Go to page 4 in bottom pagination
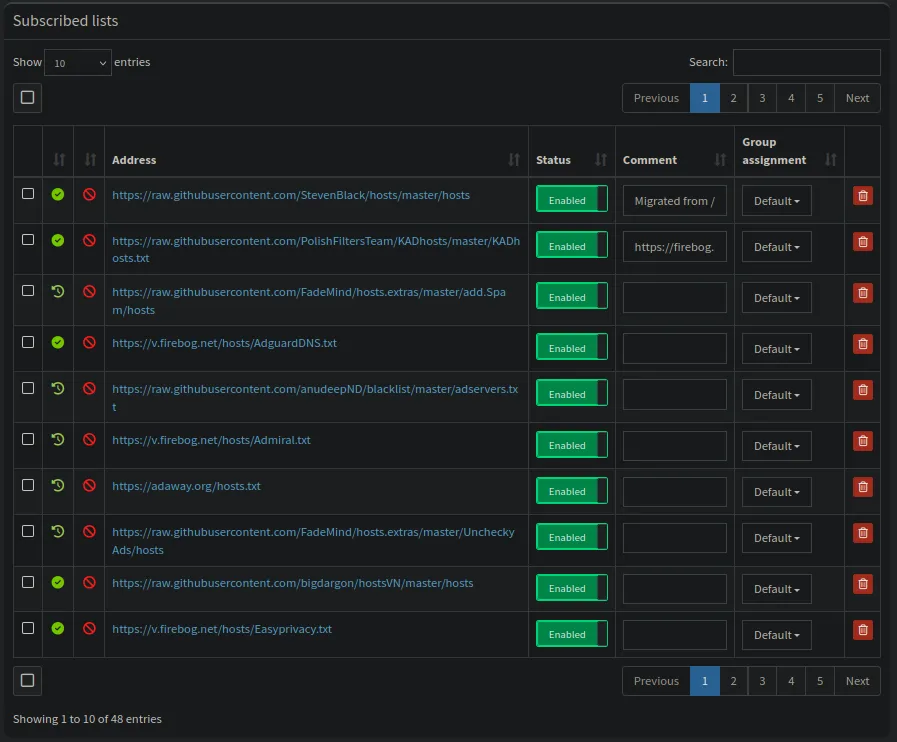The image size is (897, 742). pos(791,681)
